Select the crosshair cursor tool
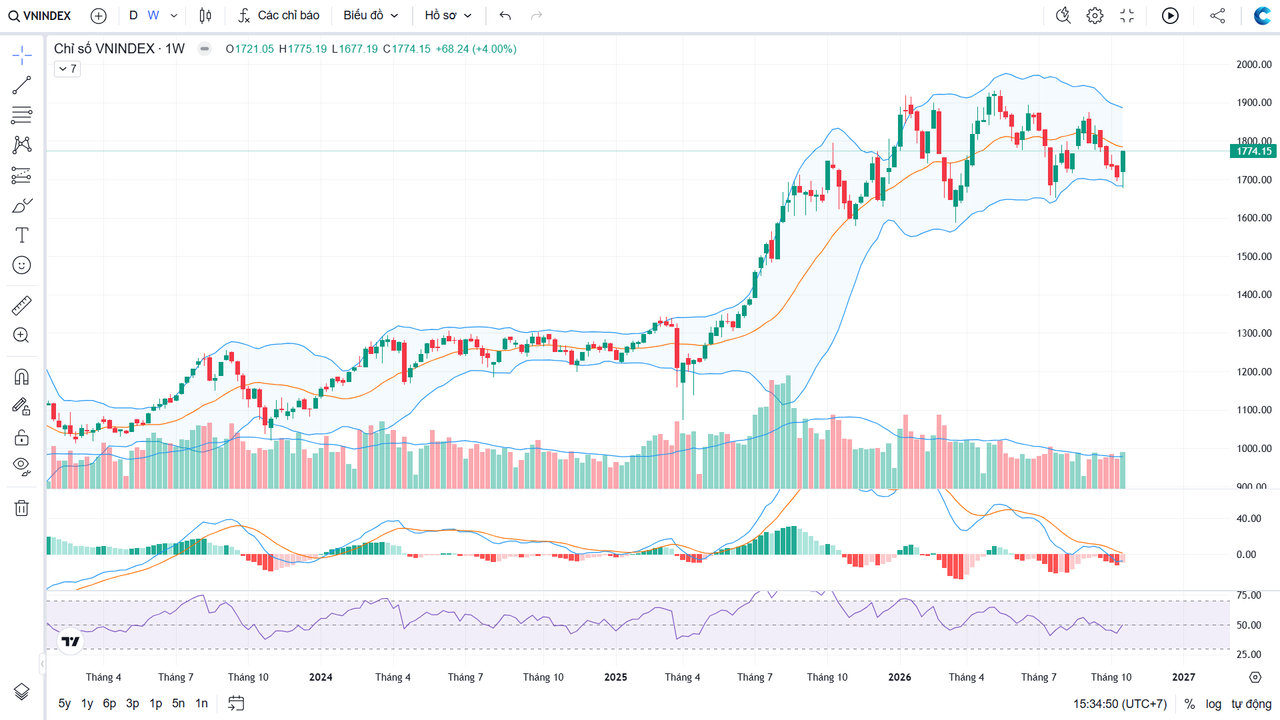This screenshot has width=1280, height=720. [x=21, y=55]
